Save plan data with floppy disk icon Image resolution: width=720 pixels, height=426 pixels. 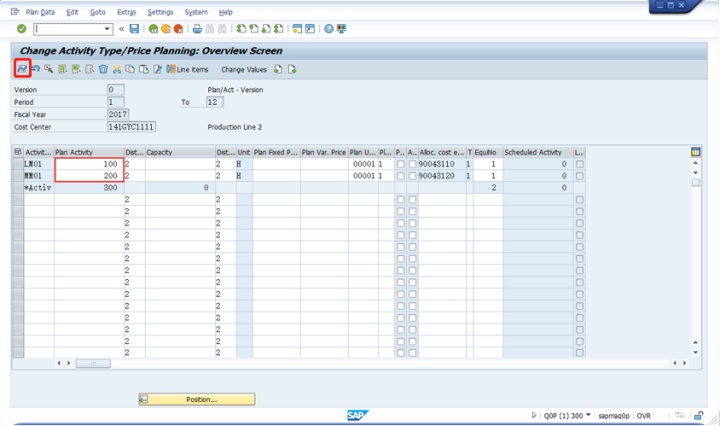coord(134,29)
